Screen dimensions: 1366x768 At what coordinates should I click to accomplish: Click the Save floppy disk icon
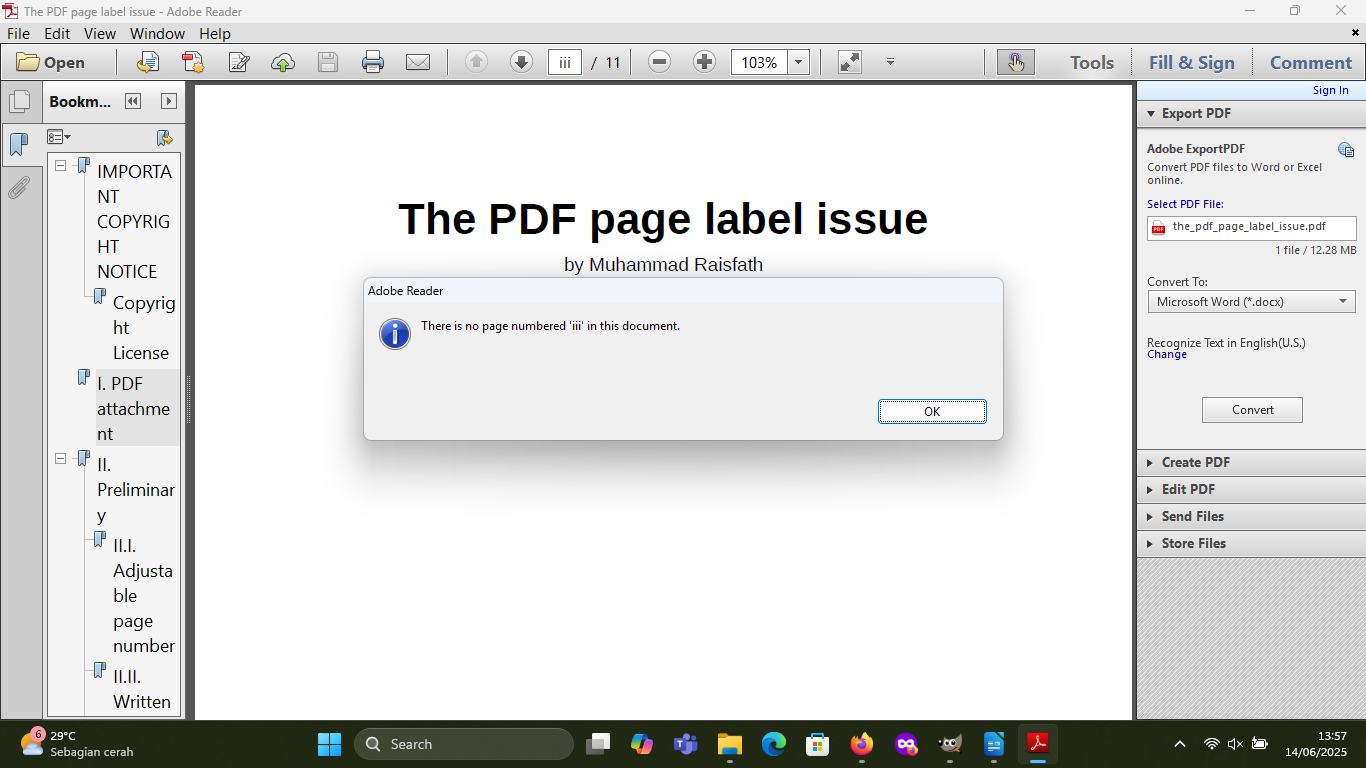(328, 62)
